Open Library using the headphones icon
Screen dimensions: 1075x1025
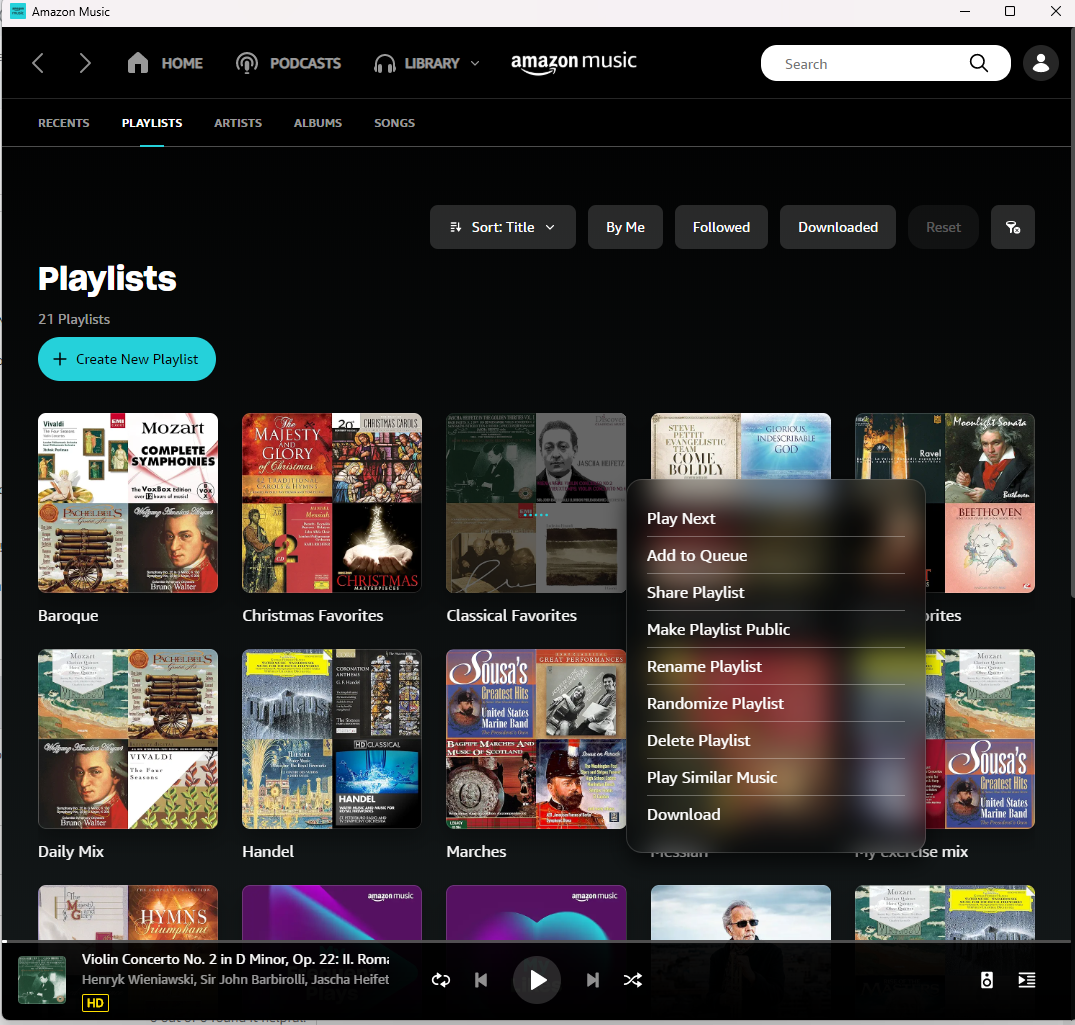[x=384, y=62]
